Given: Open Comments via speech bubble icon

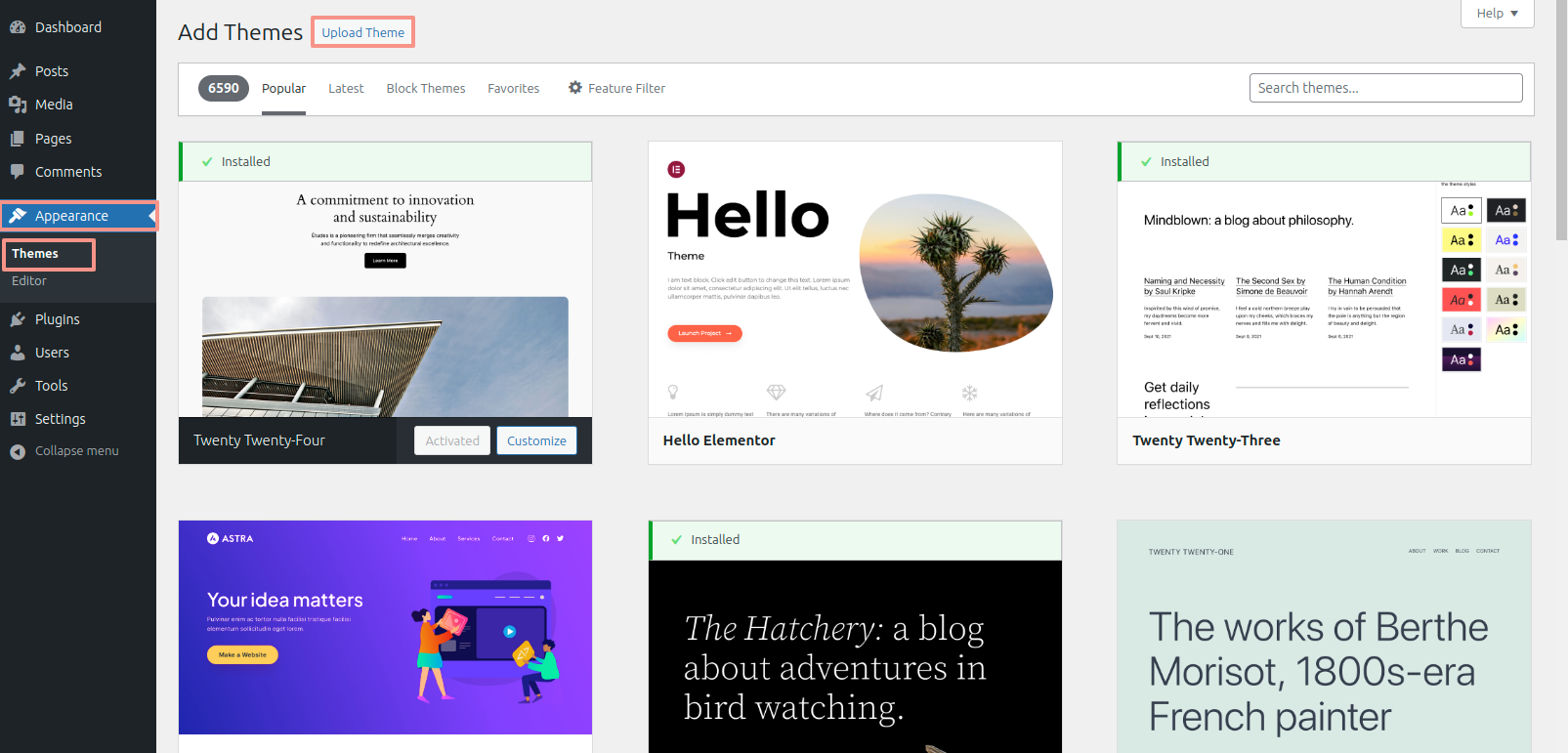Looking at the screenshot, I should (18, 172).
